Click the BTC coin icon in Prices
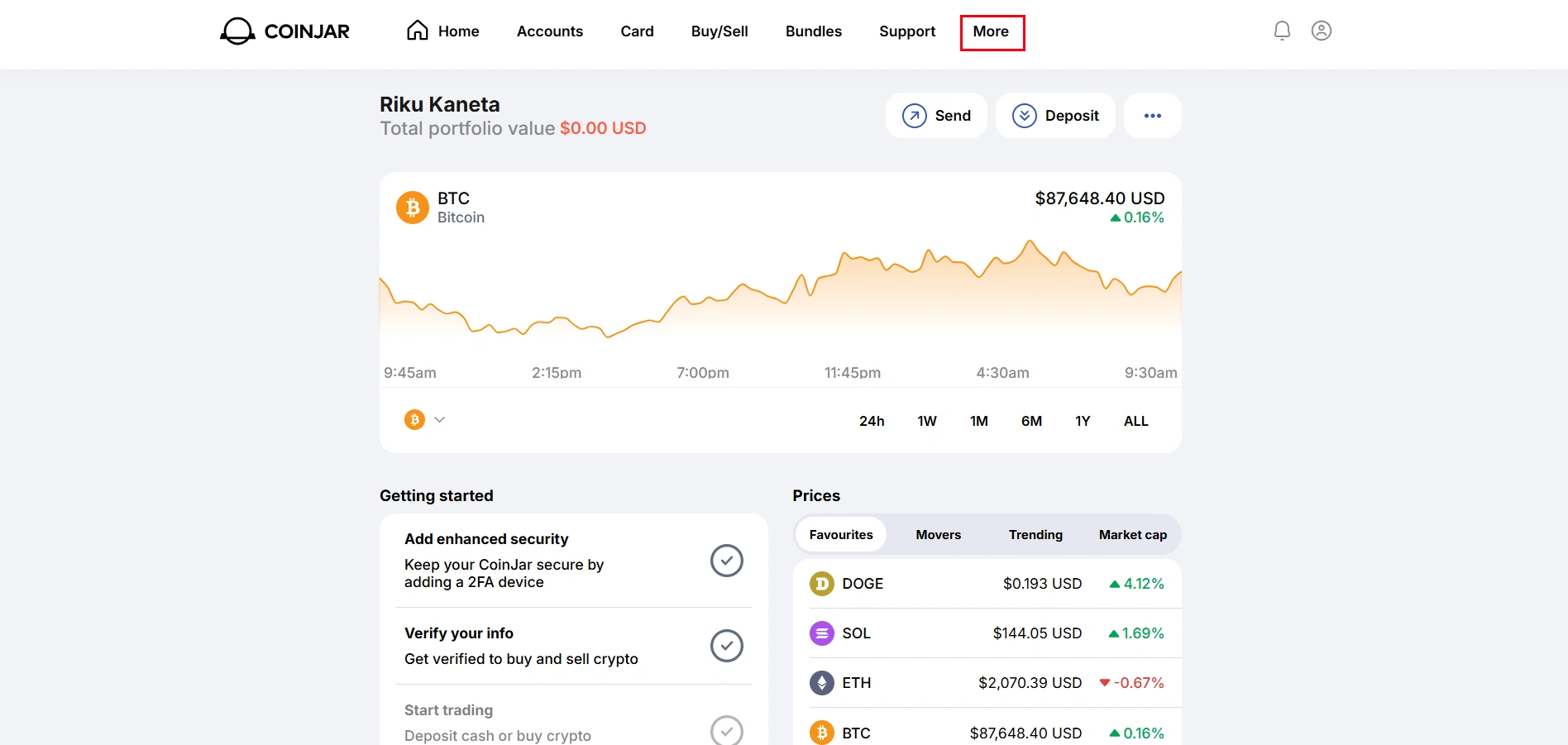Viewport: 1568px width, 745px height. [x=821, y=733]
